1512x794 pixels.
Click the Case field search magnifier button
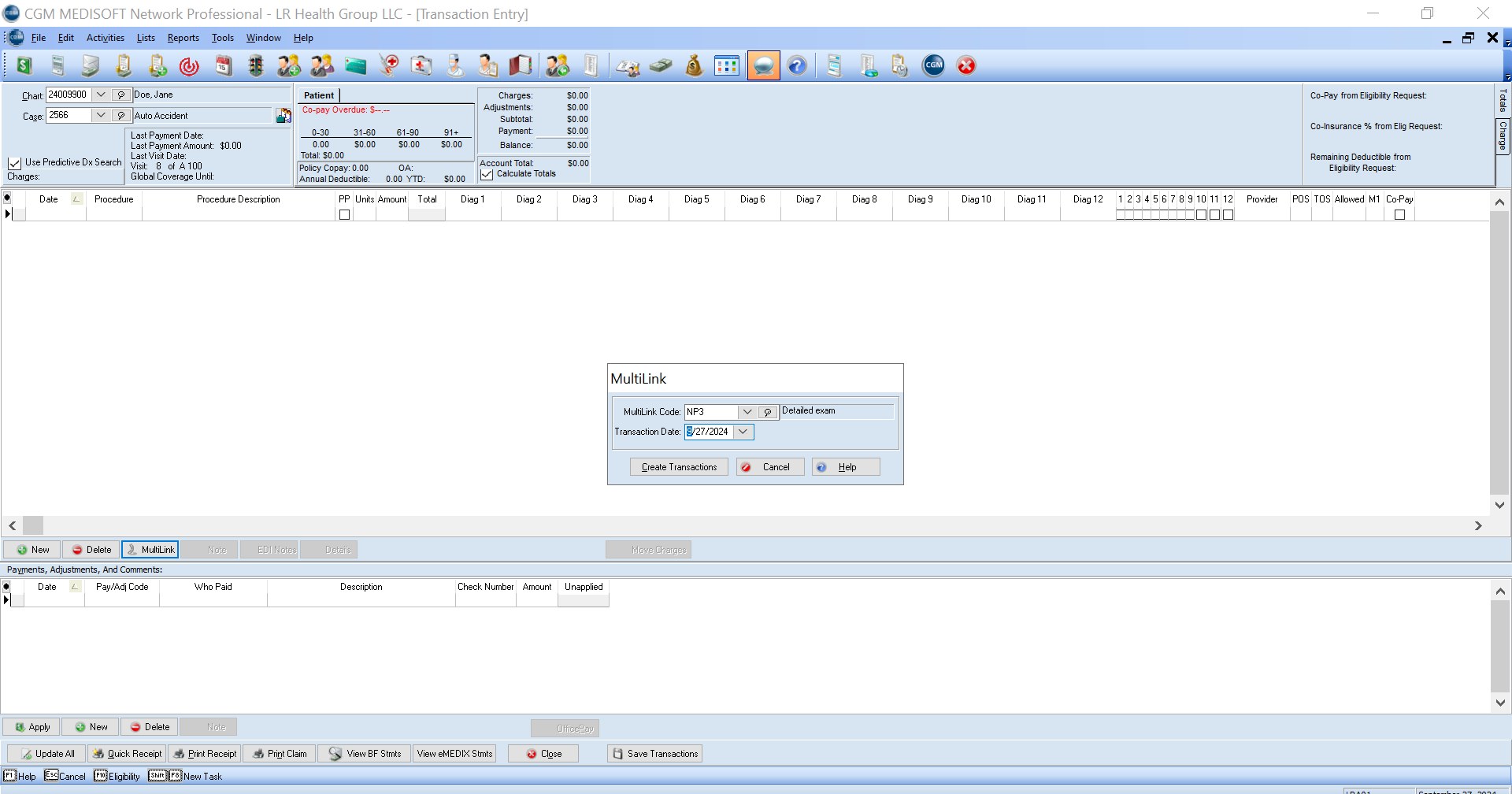pos(120,115)
